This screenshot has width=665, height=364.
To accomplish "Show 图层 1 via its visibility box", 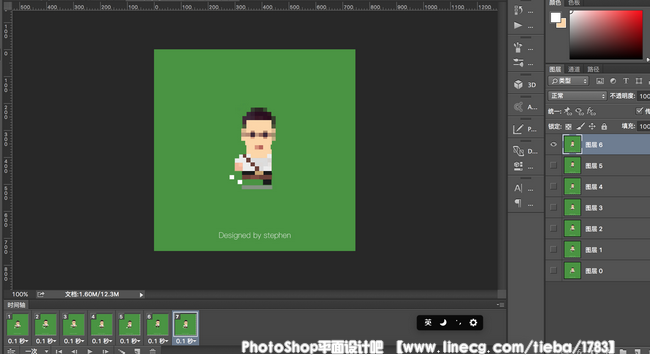I will [553, 249].
